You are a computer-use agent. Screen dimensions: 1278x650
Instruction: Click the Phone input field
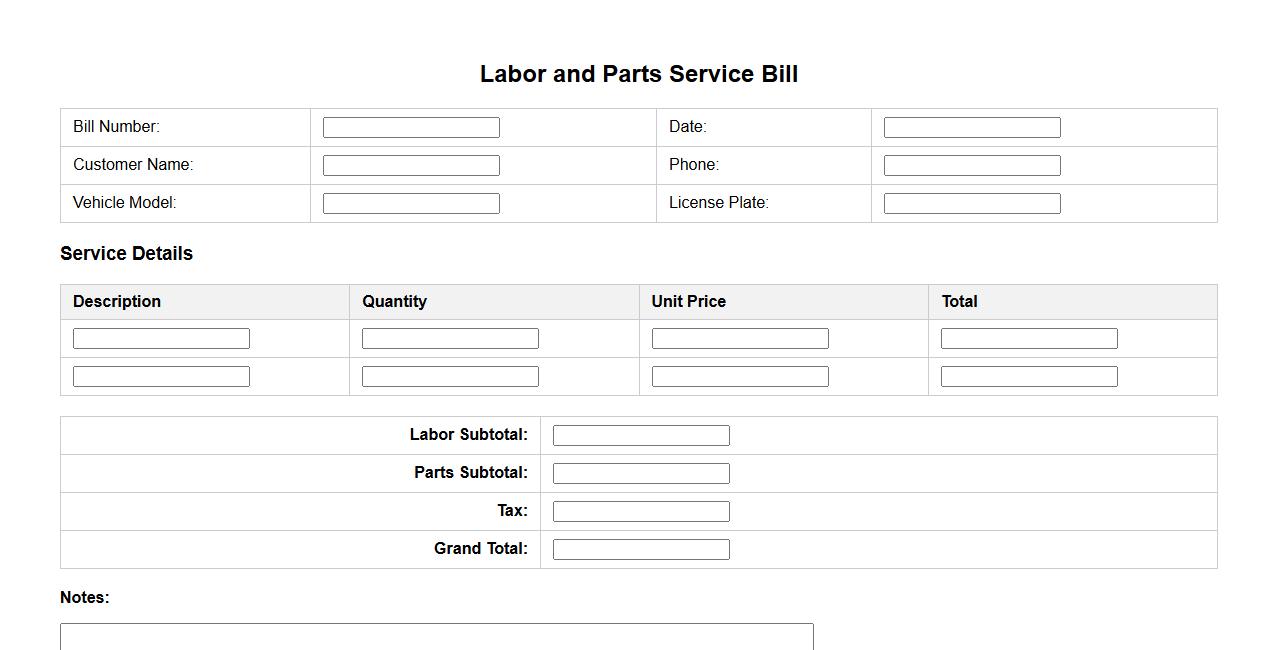point(972,165)
